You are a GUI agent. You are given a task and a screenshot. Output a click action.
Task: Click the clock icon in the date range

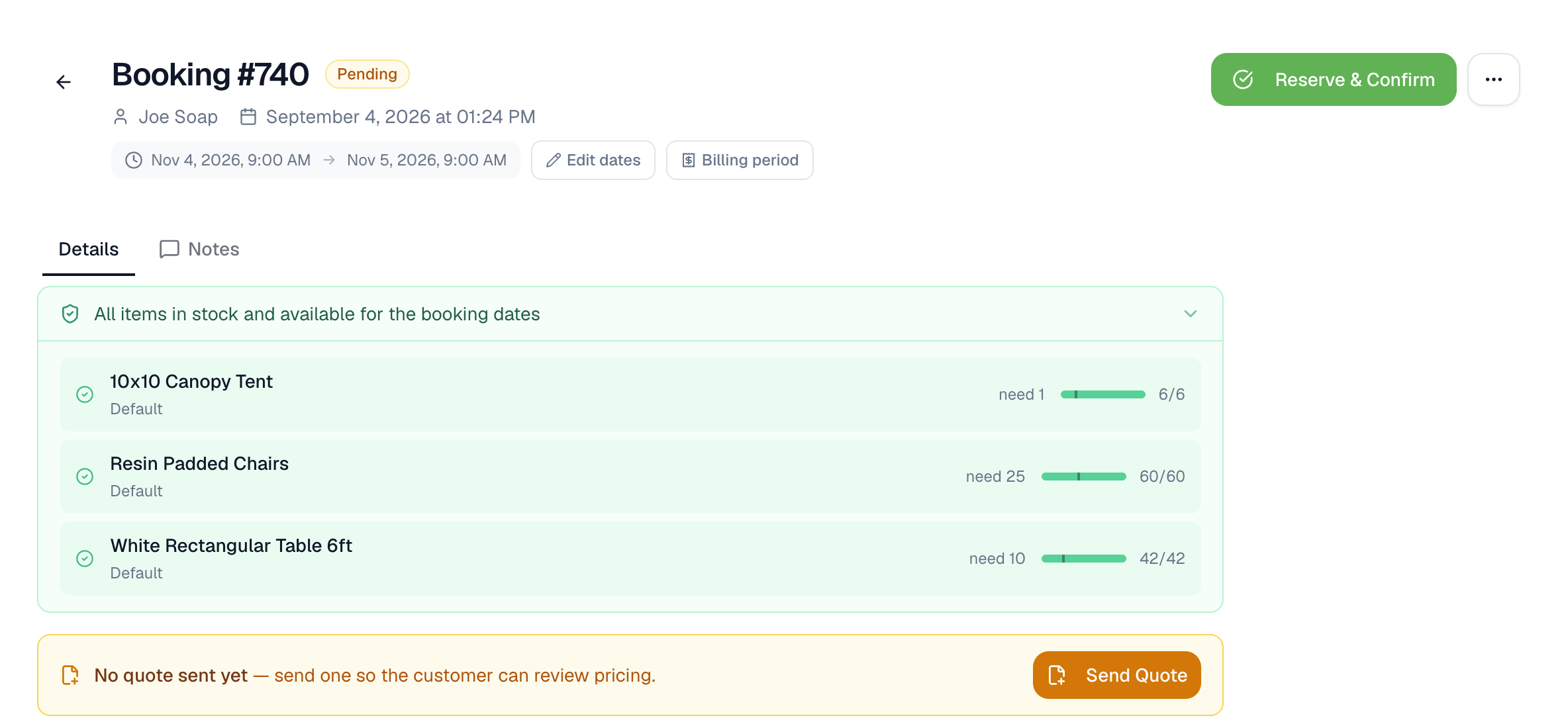pyautogui.click(x=134, y=160)
